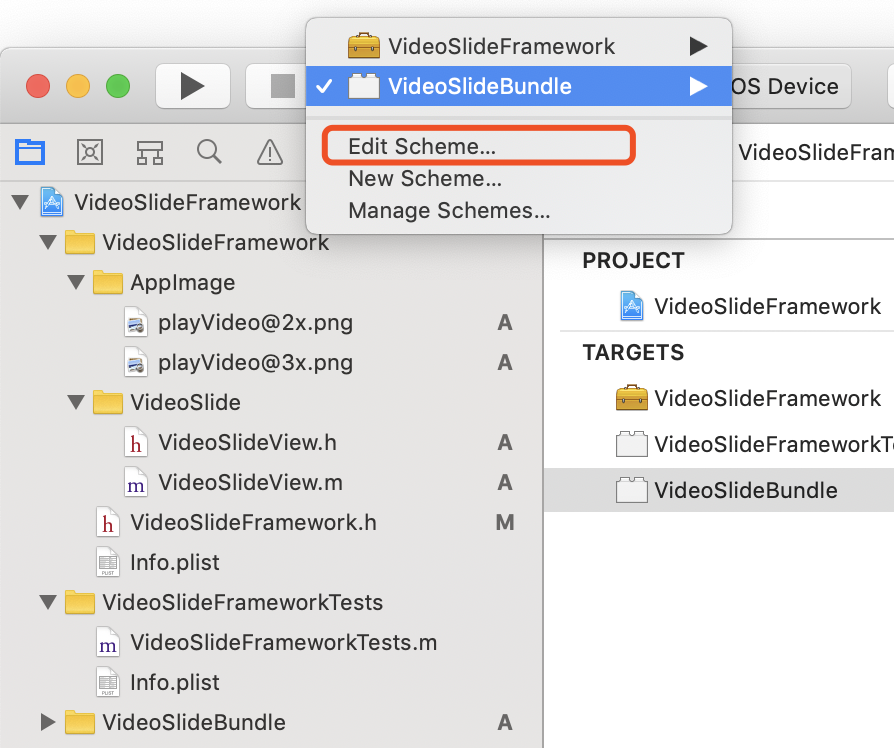Image resolution: width=894 pixels, height=748 pixels.
Task: Select VideoSlideFramework under PROJECT section
Action: click(x=767, y=306)
